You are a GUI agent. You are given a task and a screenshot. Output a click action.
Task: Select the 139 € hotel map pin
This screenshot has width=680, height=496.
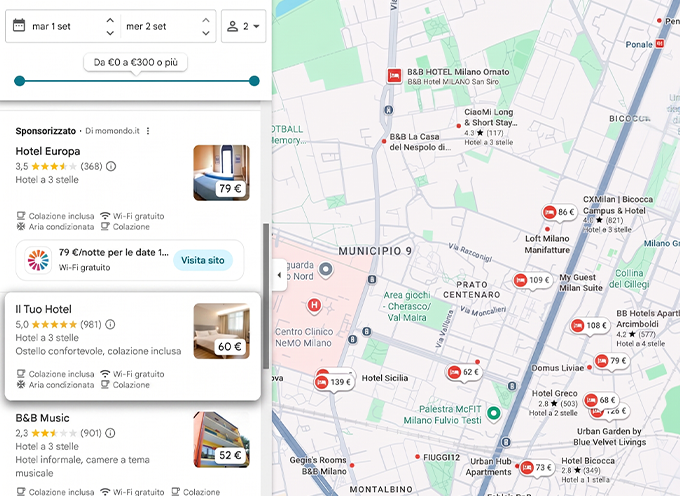click(333, 382)
